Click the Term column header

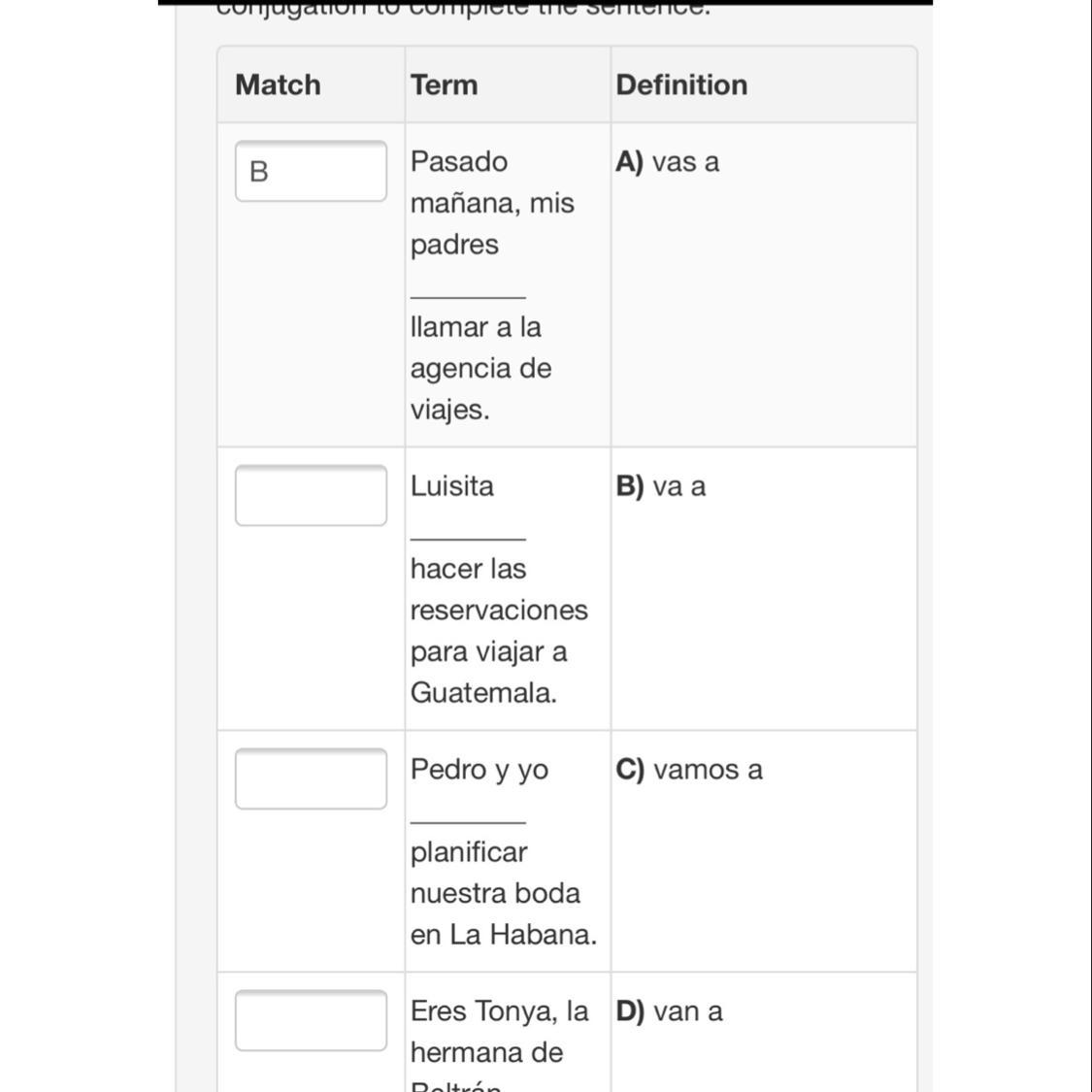point(444,84)
